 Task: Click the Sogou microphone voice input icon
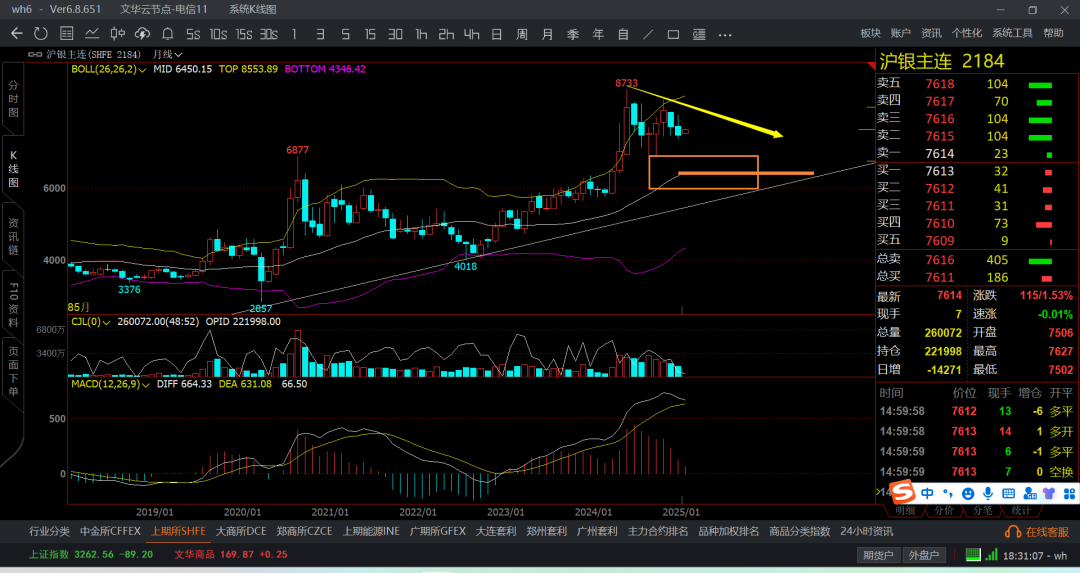click(988, 493)
